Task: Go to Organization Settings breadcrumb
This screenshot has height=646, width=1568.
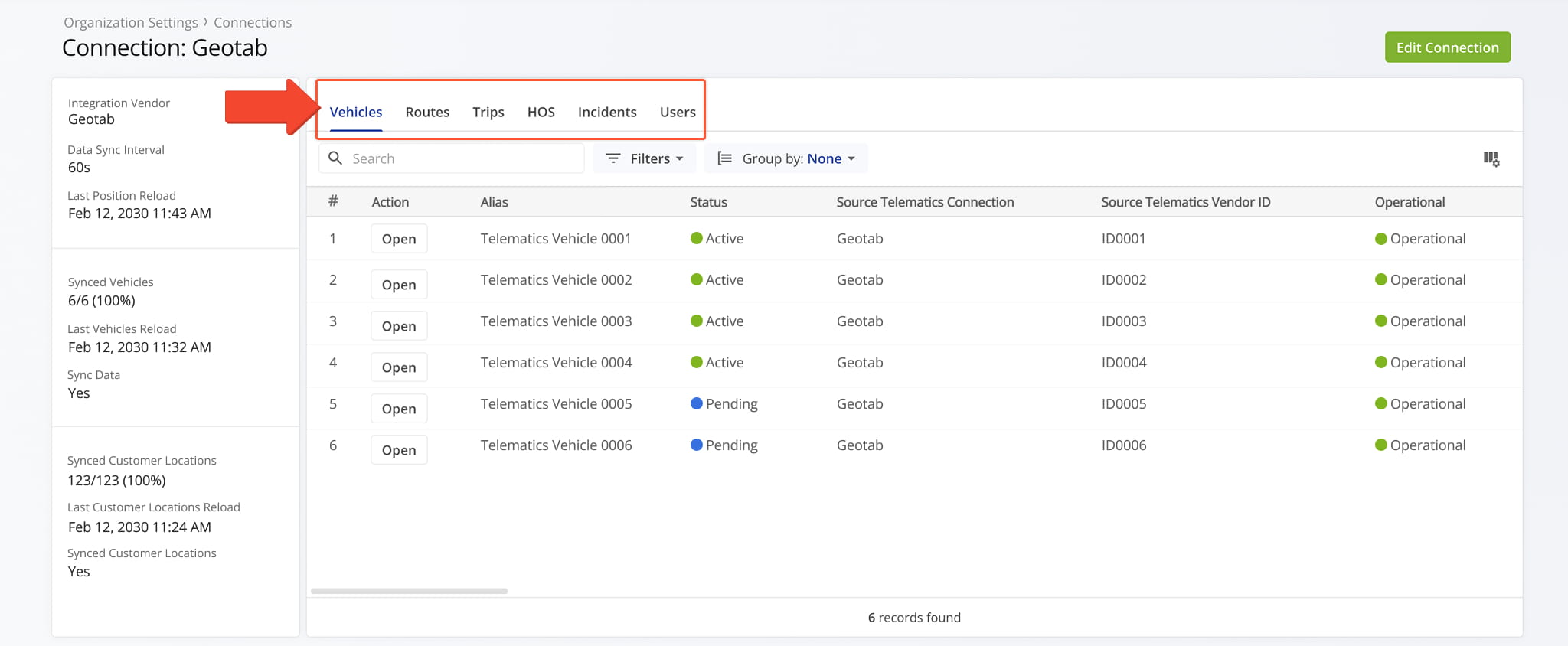Action: pyautogui.click(x=131, y=23)
